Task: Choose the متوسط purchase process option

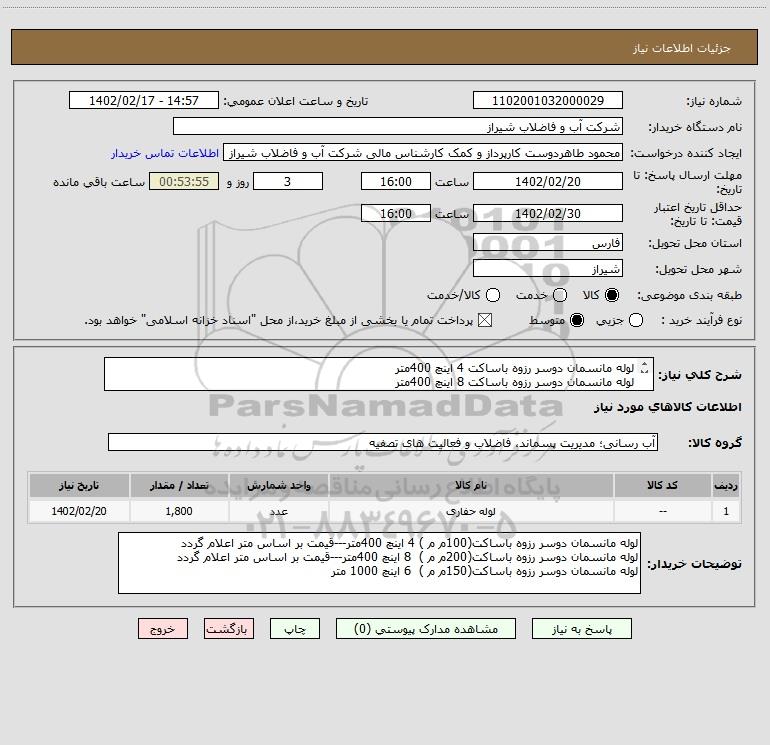Action: [x=577, y=321]
